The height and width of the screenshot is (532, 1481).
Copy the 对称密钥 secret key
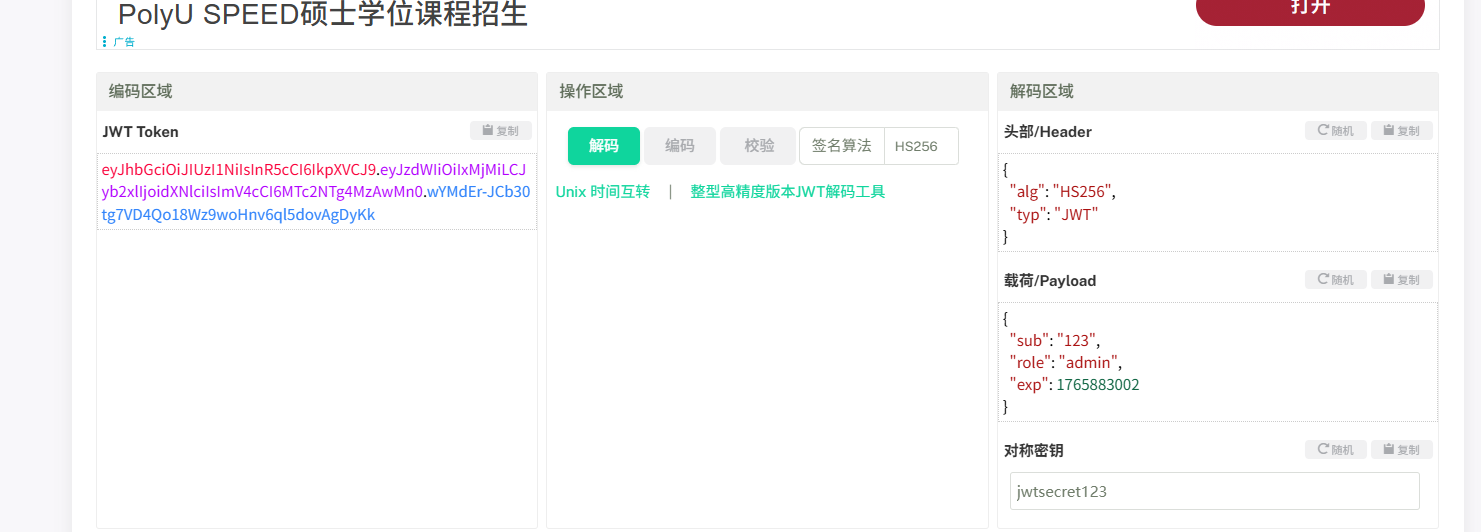click(x=1401, y=450)
